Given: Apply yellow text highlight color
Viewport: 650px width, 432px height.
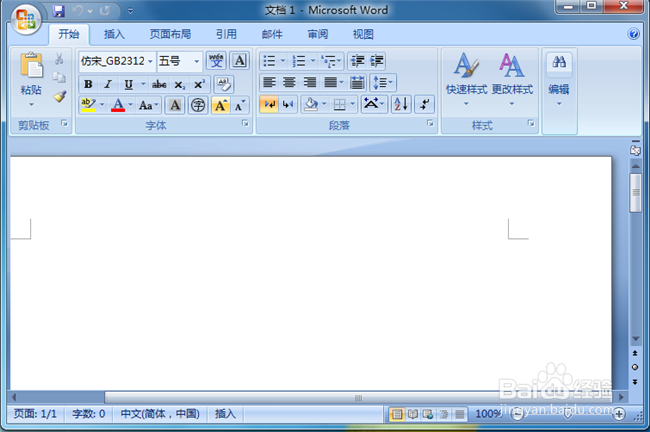Looking at the screenshot, I should coord(88,104).
